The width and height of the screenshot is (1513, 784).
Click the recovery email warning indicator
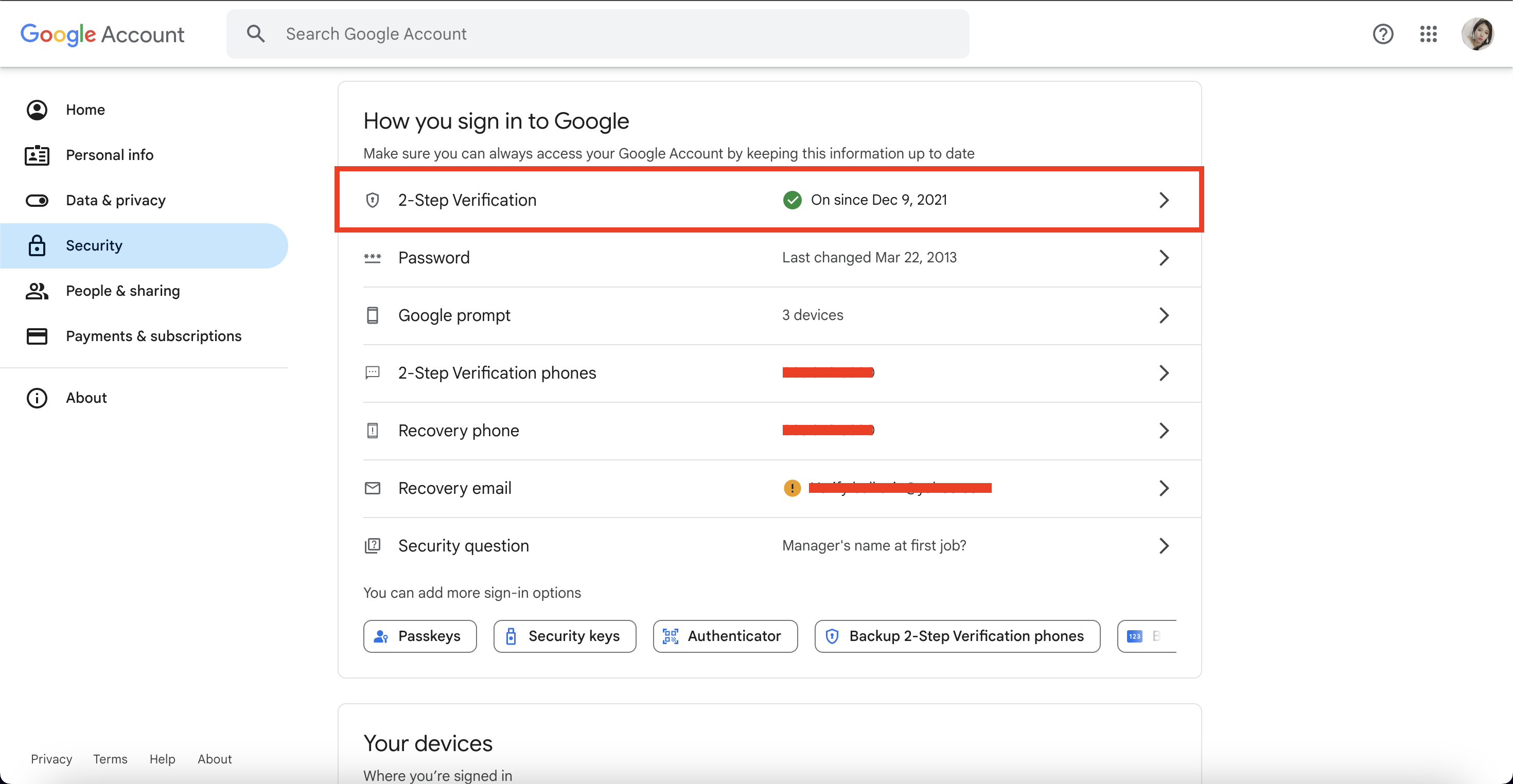click(x=791, y=488)
